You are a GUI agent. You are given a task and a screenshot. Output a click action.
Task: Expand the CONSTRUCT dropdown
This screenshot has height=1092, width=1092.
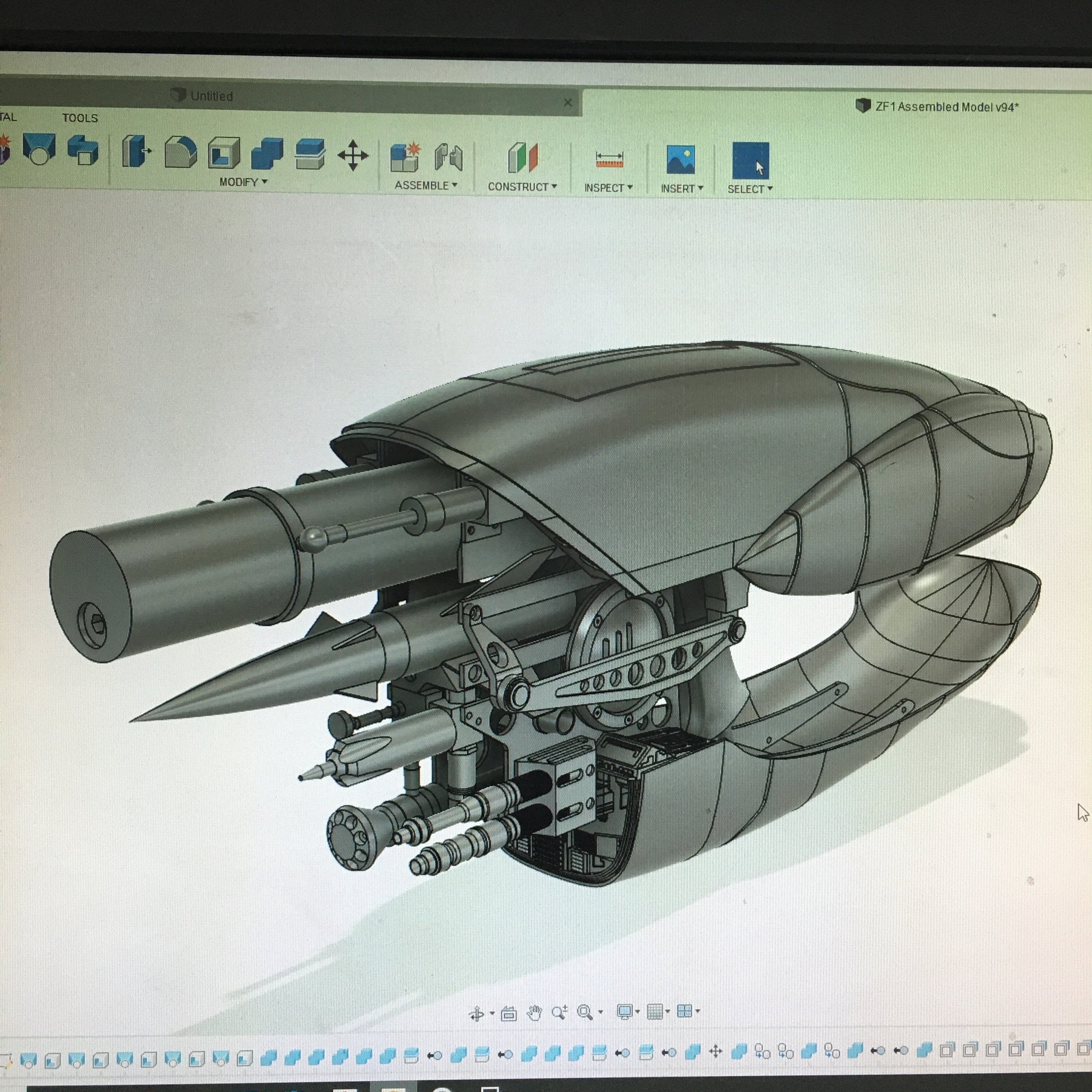522,187
